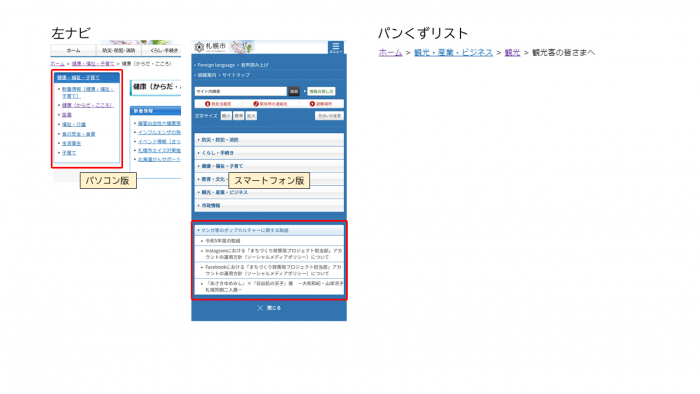The image size is (700, 394).
Task: Click the X close icon at the bottom
Action: point(260,308)
